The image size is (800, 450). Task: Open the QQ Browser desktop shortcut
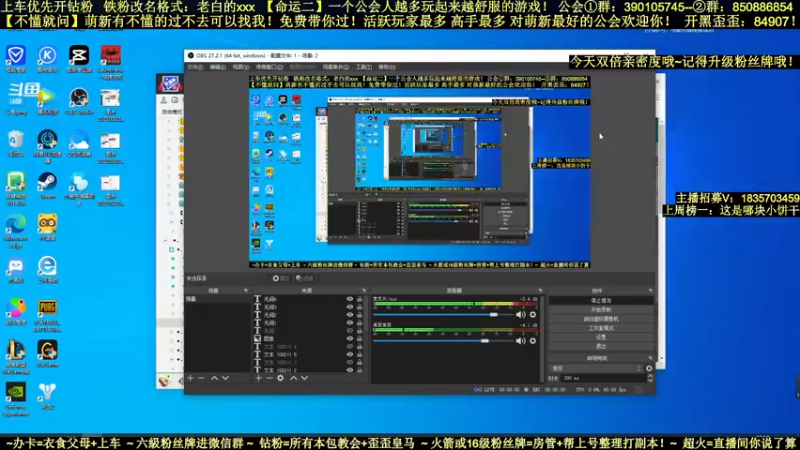79,143
